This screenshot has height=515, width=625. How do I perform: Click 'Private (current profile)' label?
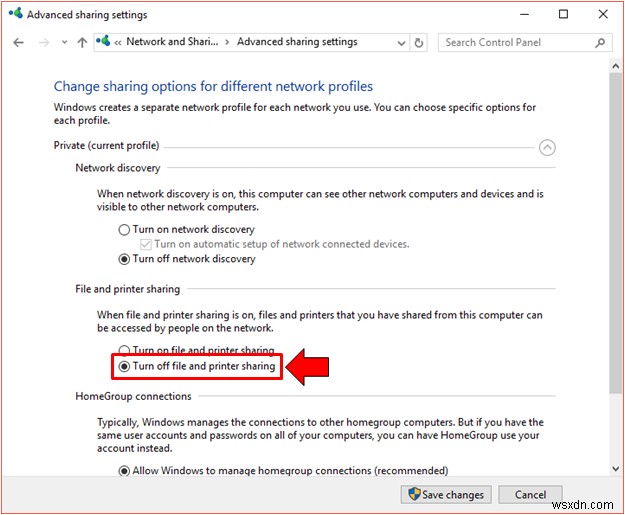pos(106,145)
